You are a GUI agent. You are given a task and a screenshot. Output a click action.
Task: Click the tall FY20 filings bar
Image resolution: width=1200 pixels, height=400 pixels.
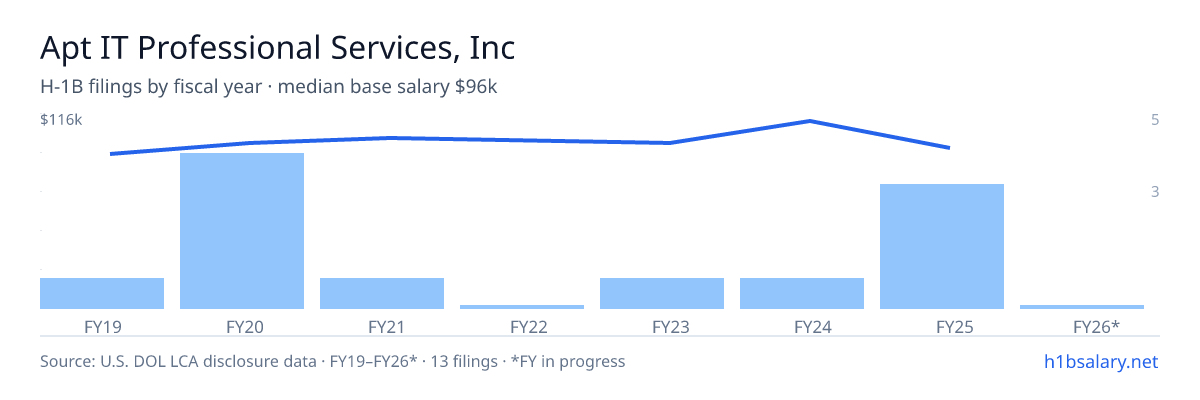point(242,231)
